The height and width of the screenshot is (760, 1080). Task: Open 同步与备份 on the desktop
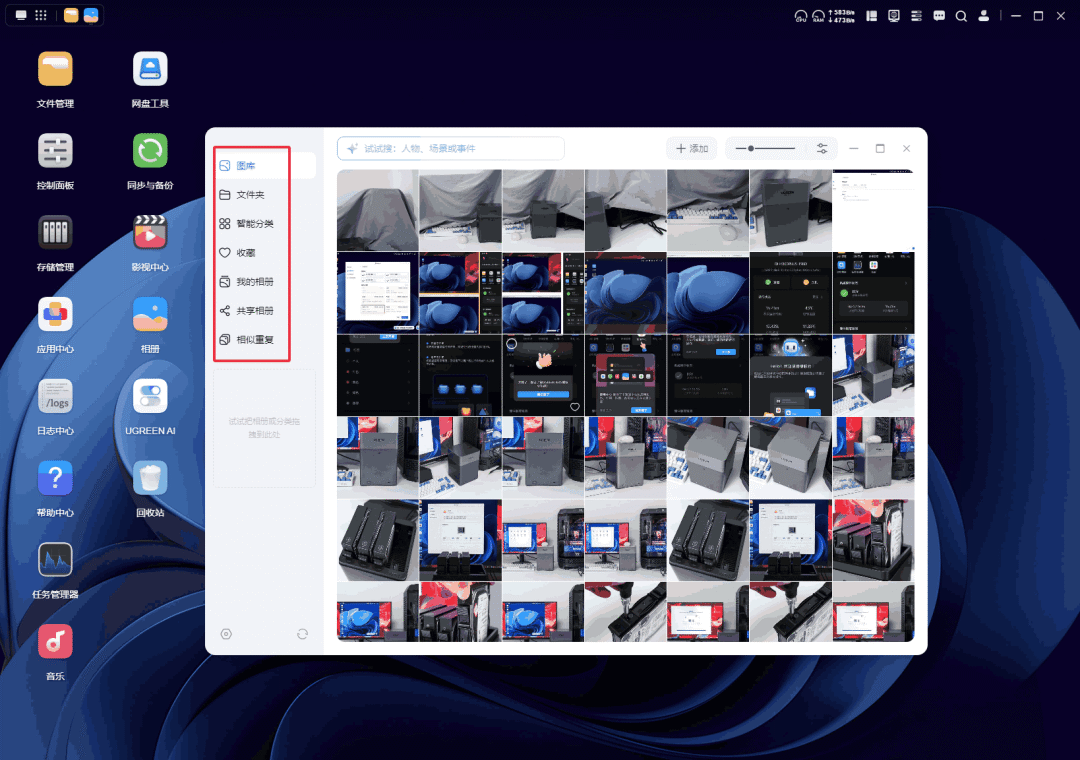tap(150, 151)
